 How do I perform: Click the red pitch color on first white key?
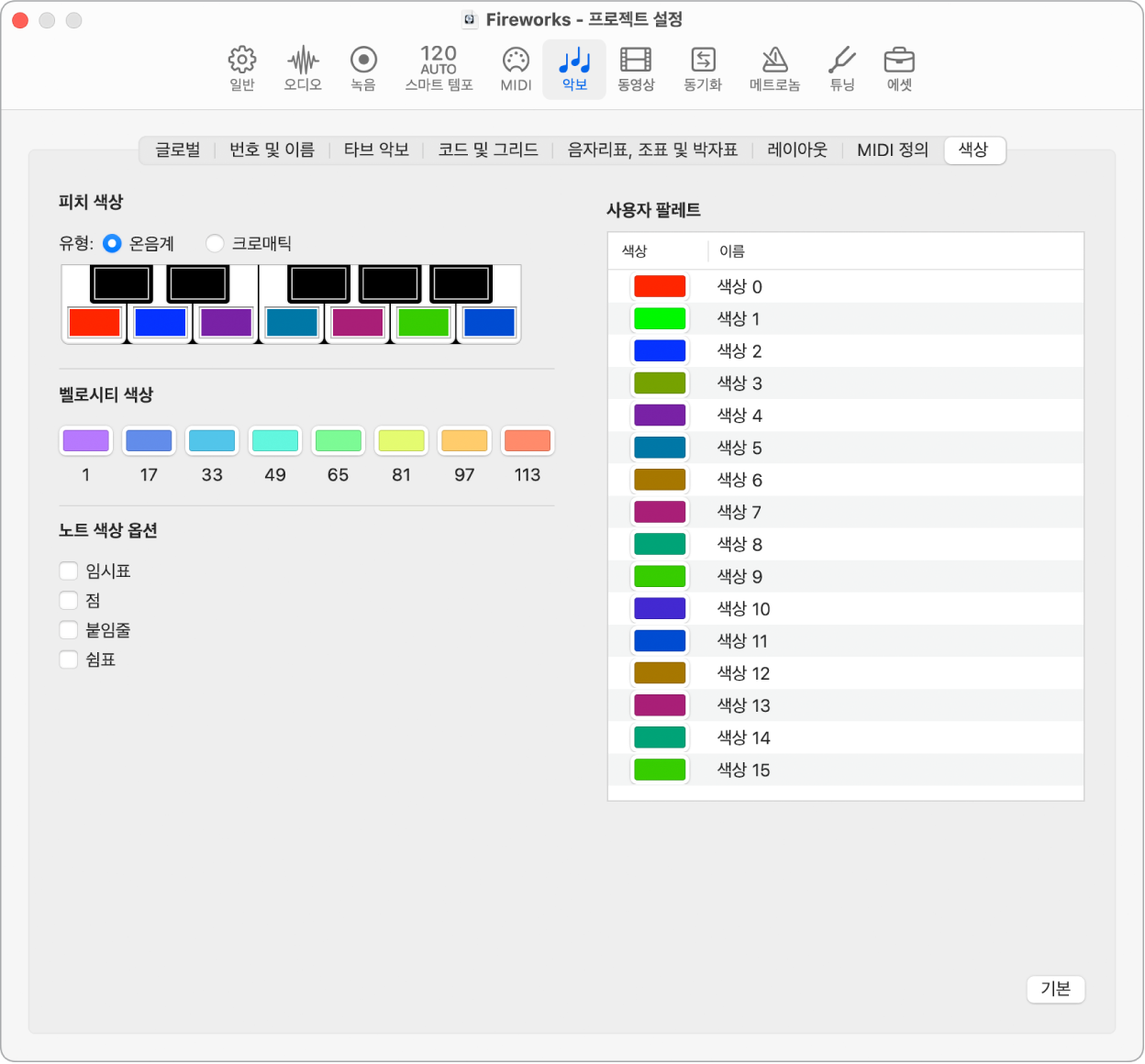(x=94, y=322)
